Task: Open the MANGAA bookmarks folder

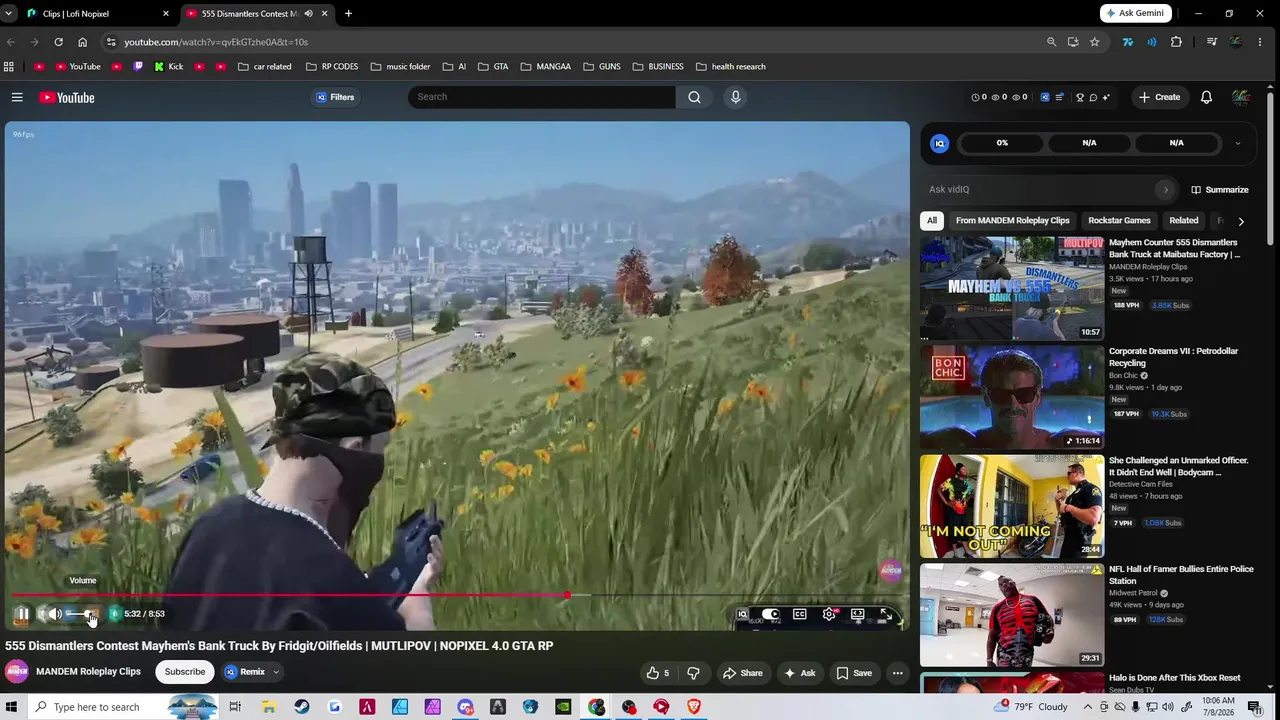Action: click(x=545, y=67)
